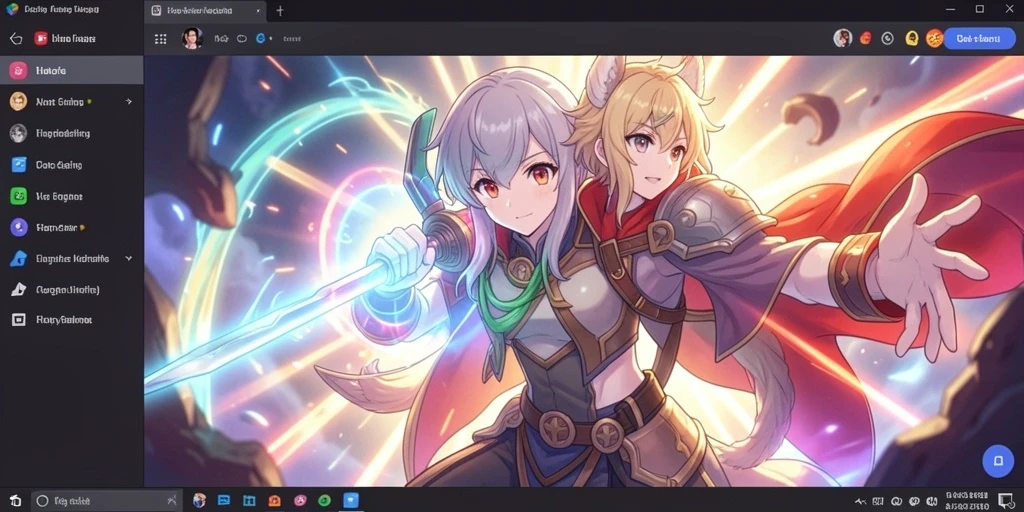Click the oval icon in toolbar
The height and width of the screenshot is (512, 1024).
(x=242, y=39)
